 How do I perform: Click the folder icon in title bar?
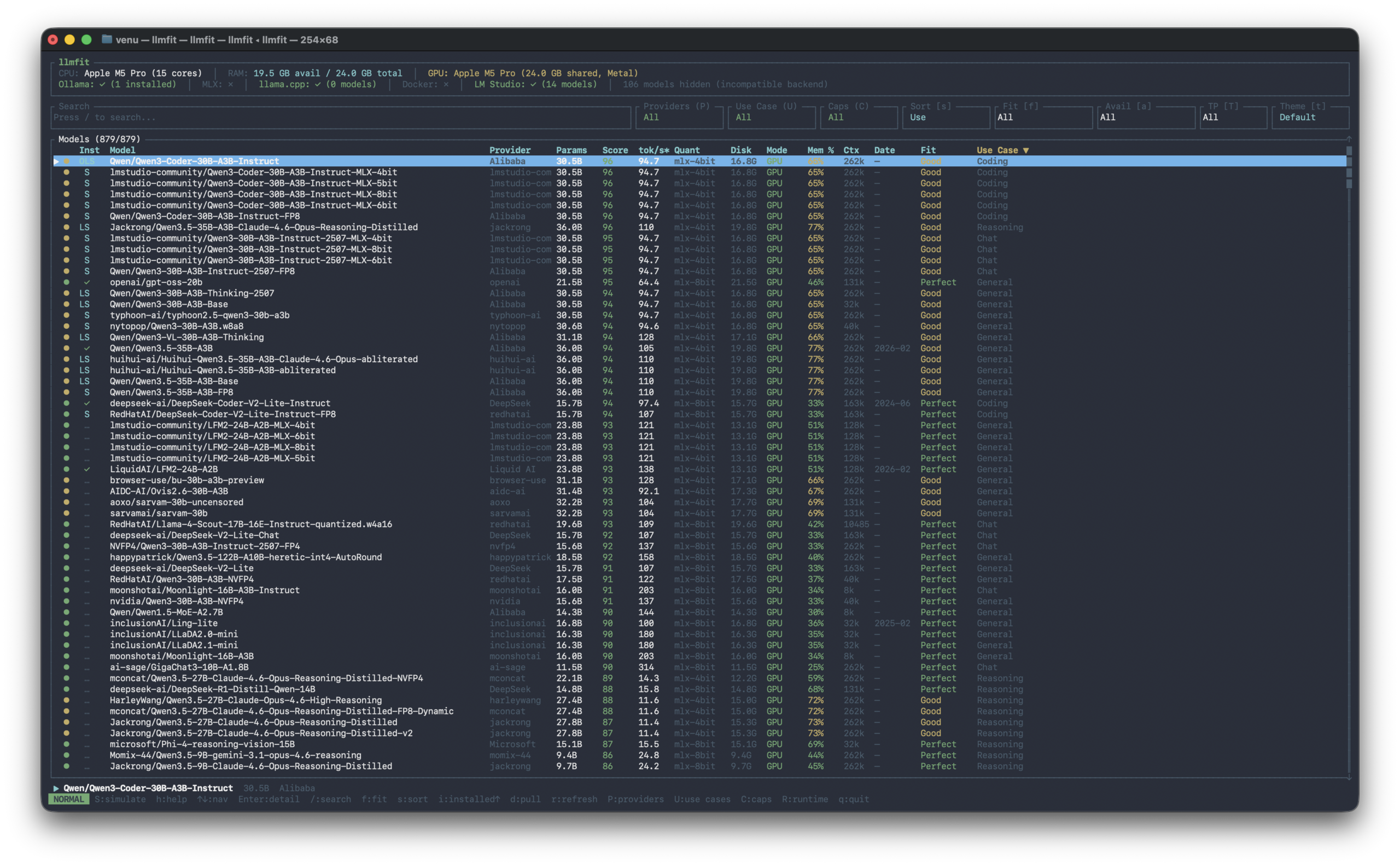pos(107,39)
